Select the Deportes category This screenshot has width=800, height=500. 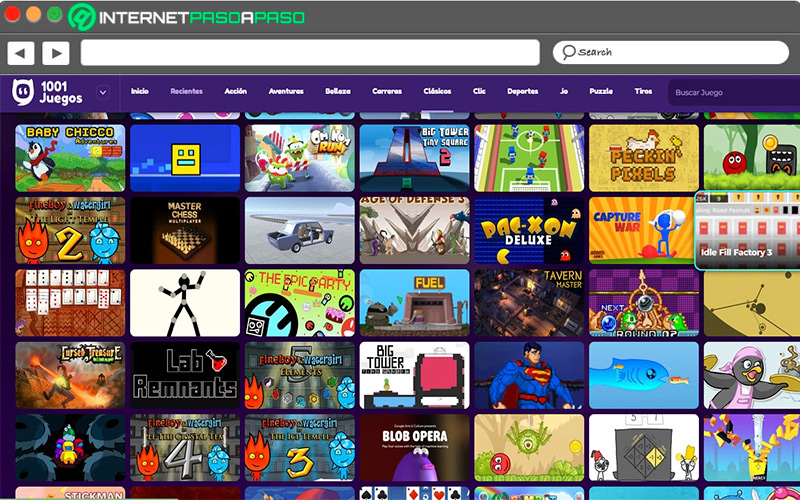[x=522, y=91]
